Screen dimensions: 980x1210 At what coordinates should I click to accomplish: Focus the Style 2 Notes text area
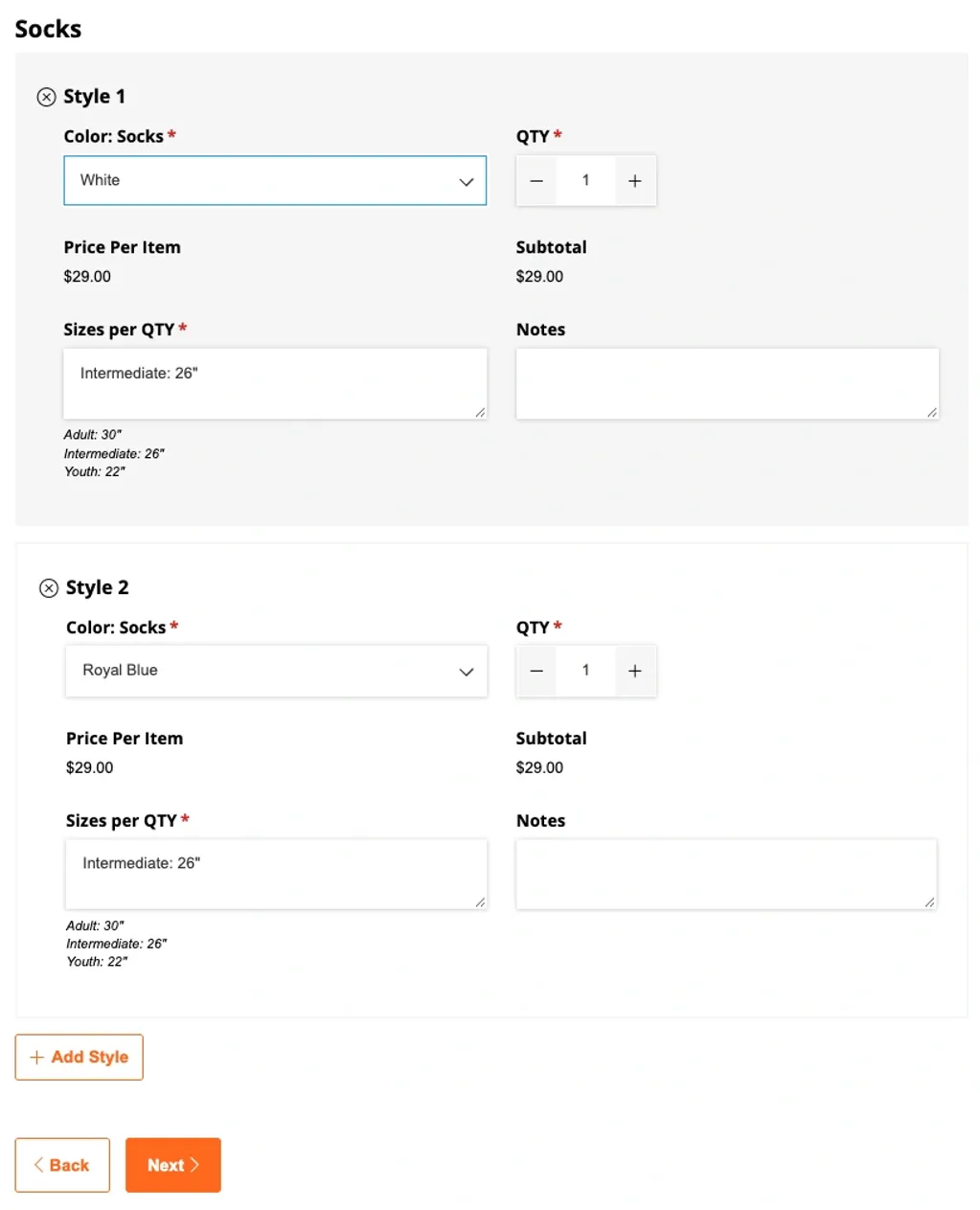click(x=726, y=874)
